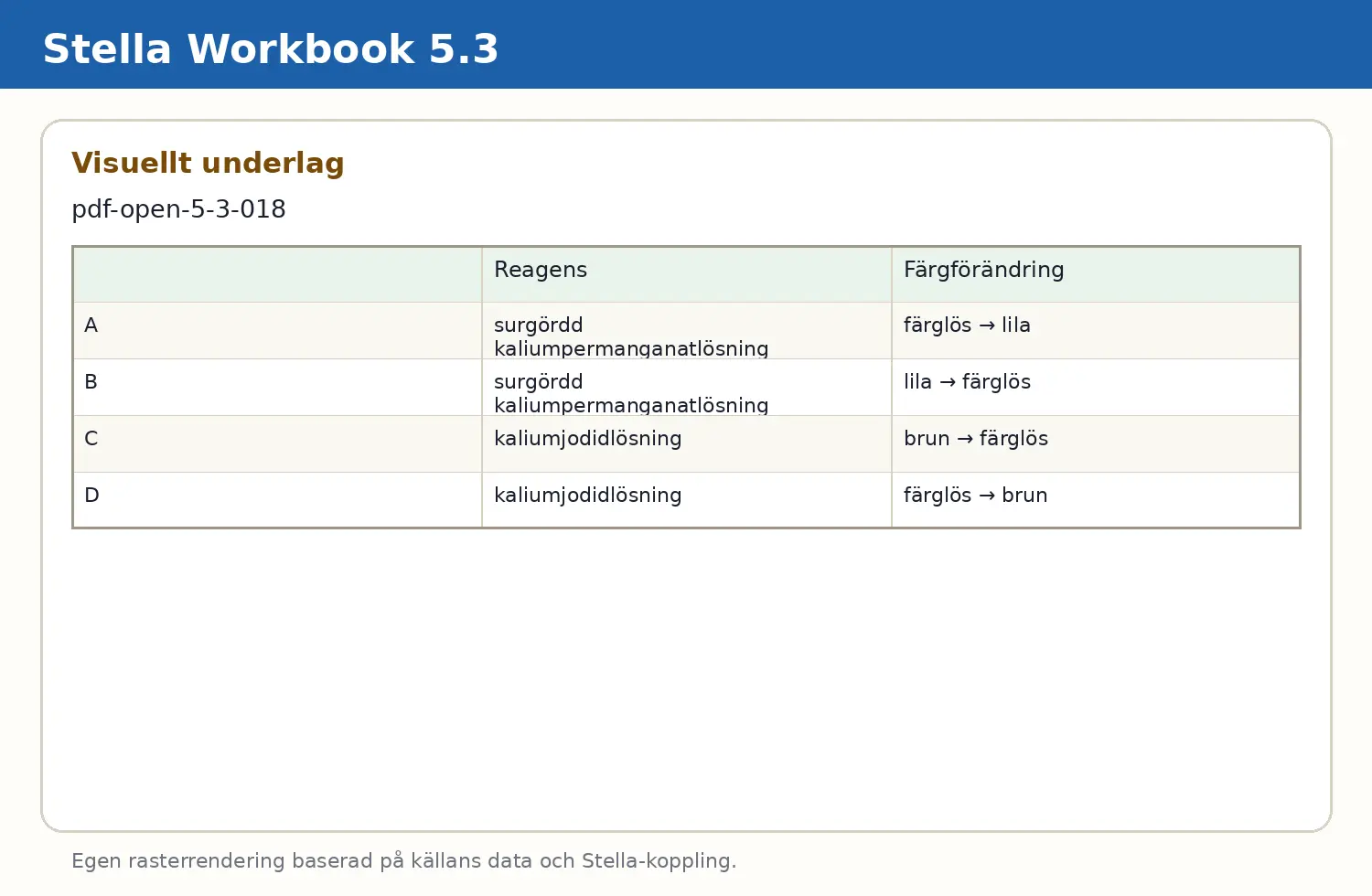Click the pdf-open-5-3-018 identifier text
Viewport: 1372px width, 896px height.
pyautogui.click(x=178, y=209)
